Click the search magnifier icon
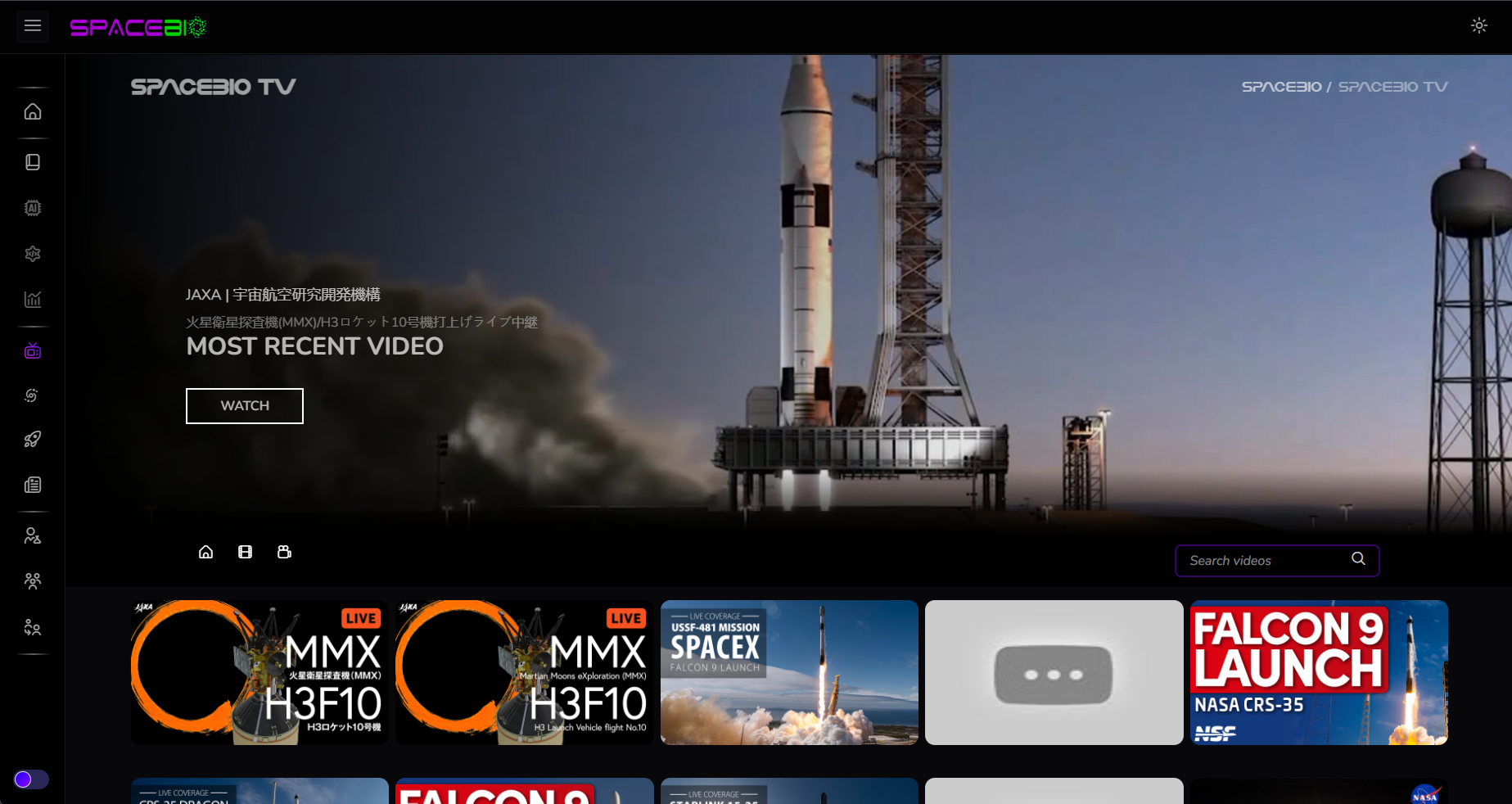1512x804 pixels. [1358, 558]
